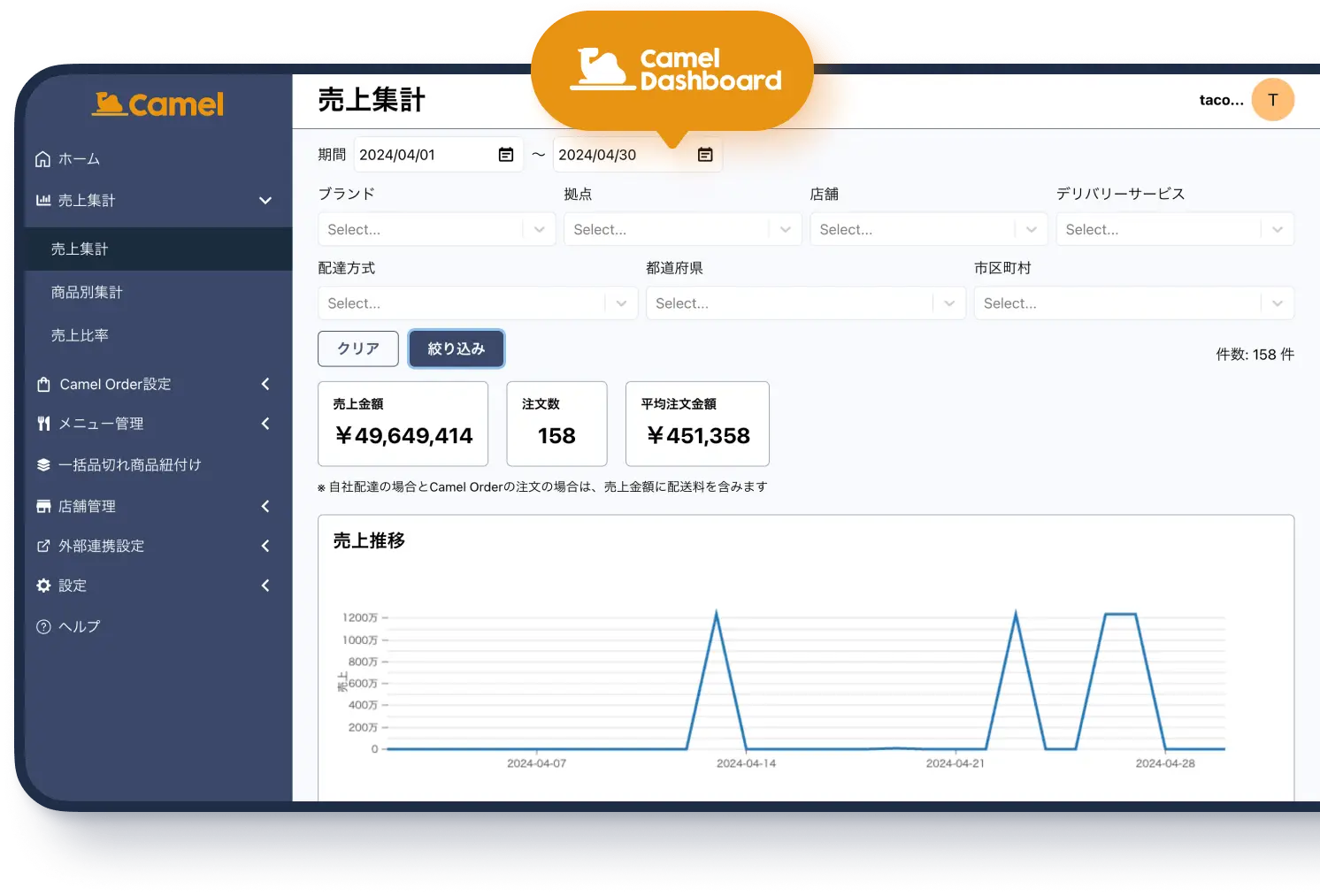
Task: Click the 平均注文金額 ¥451,358 card
Action: [697, 424]
